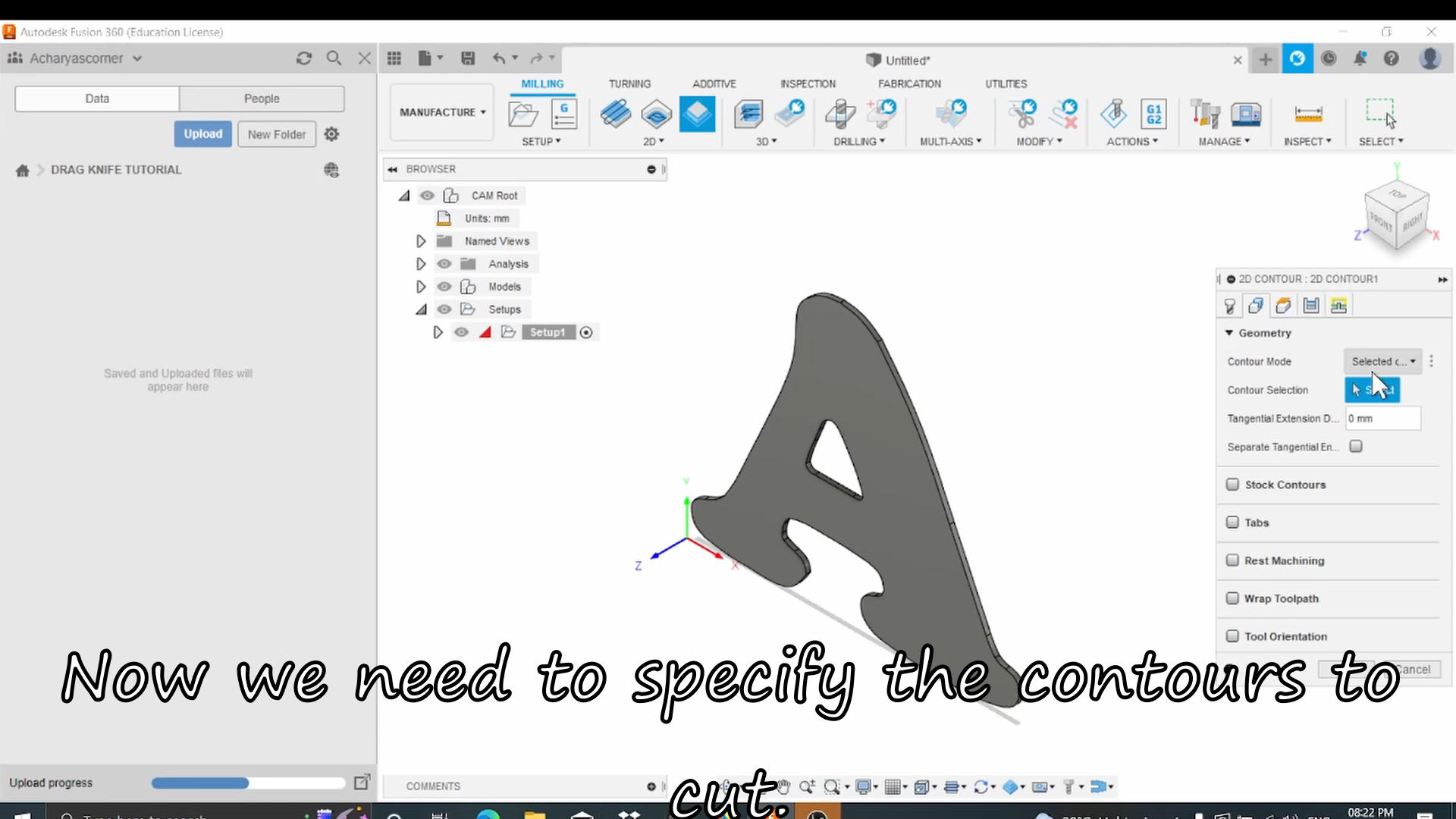Open the 2D dropdown menu
Screen dimensions: 1456x819
coord(654,142)
